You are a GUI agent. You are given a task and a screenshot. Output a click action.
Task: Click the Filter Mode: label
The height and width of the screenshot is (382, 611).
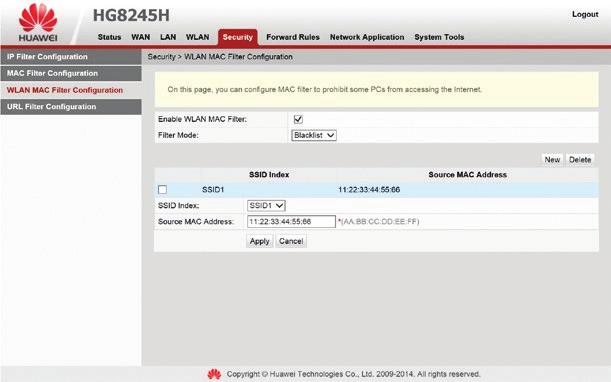(178, 135)
